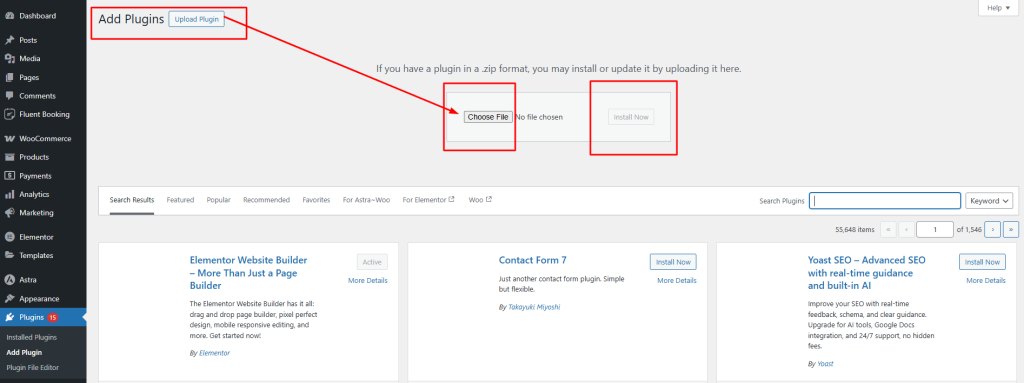This screenshot has width=1024, height=383.
Task: Focus the Search Plugins input field
Action: 885,201
